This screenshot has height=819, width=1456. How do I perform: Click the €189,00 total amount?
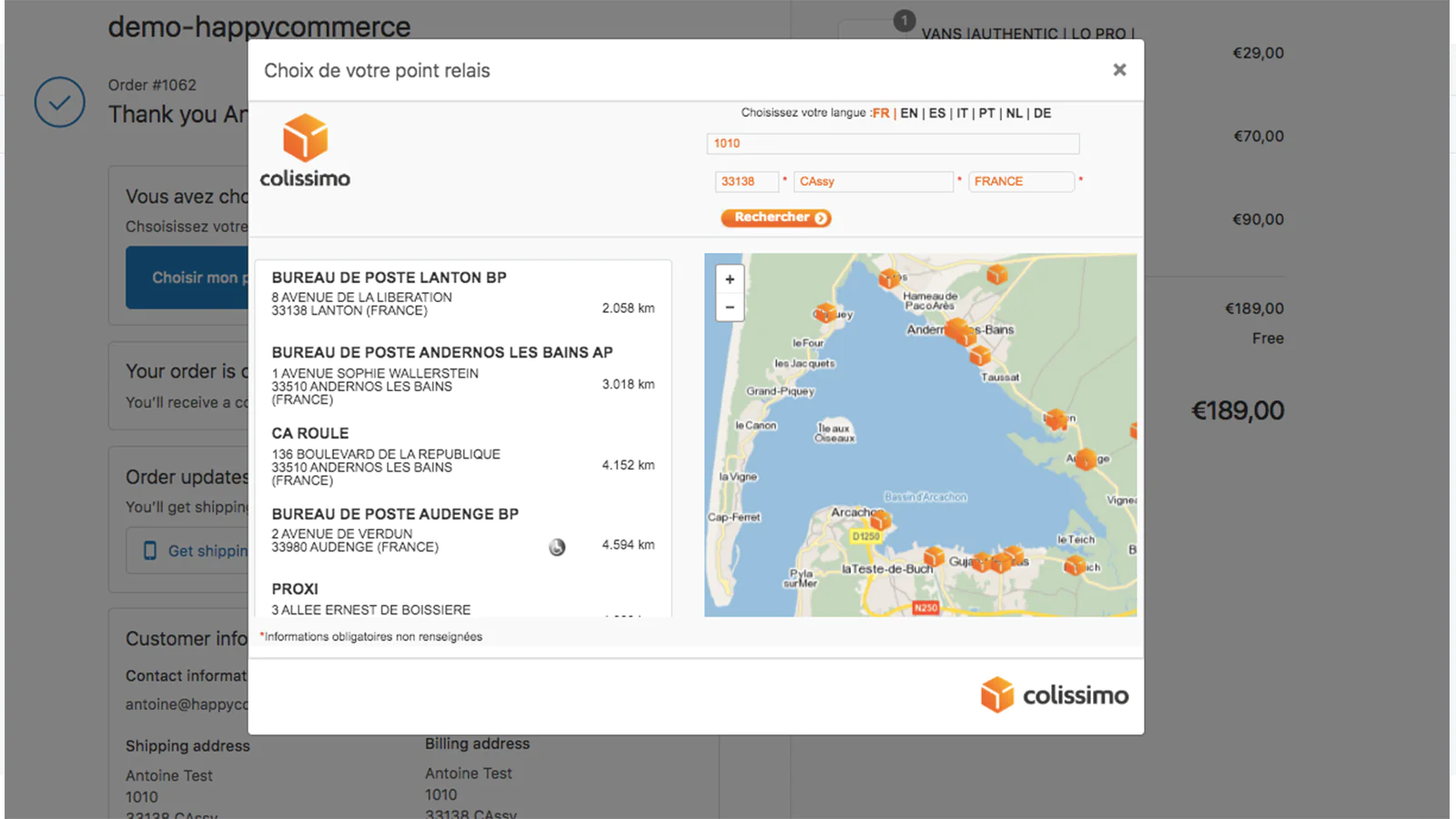point(1238,410)
